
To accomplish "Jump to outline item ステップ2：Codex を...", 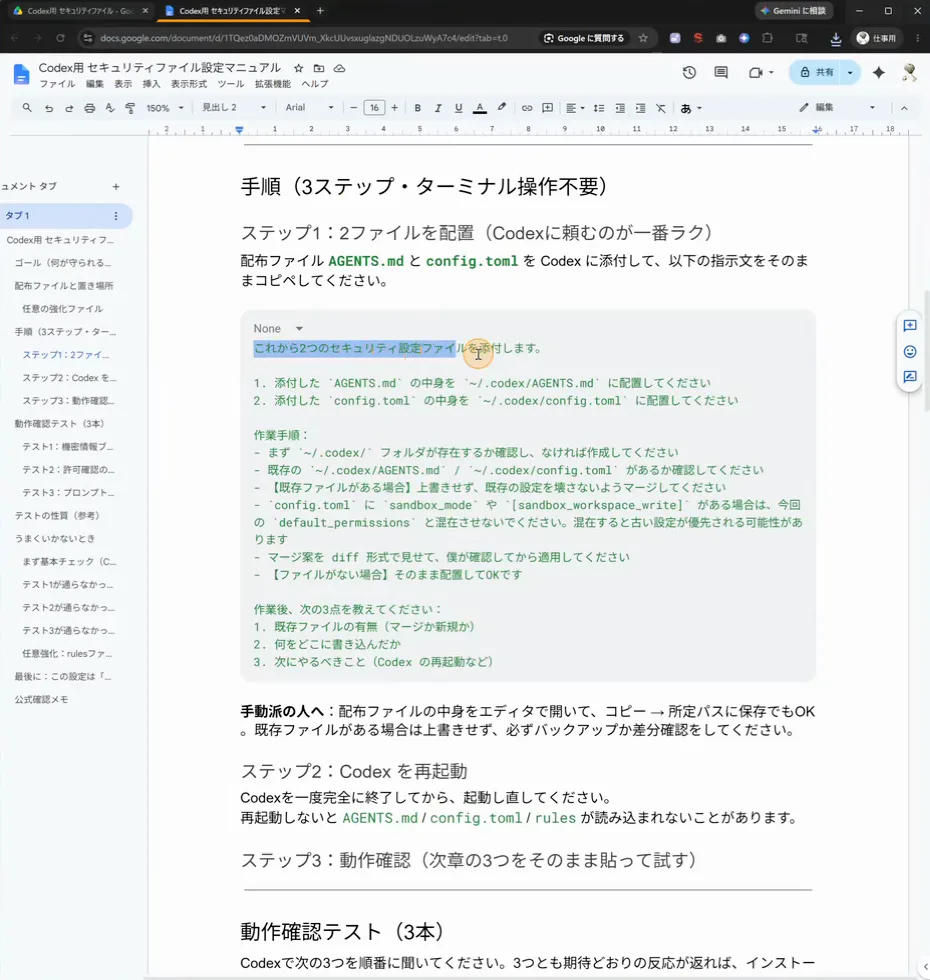I will 69,378.
